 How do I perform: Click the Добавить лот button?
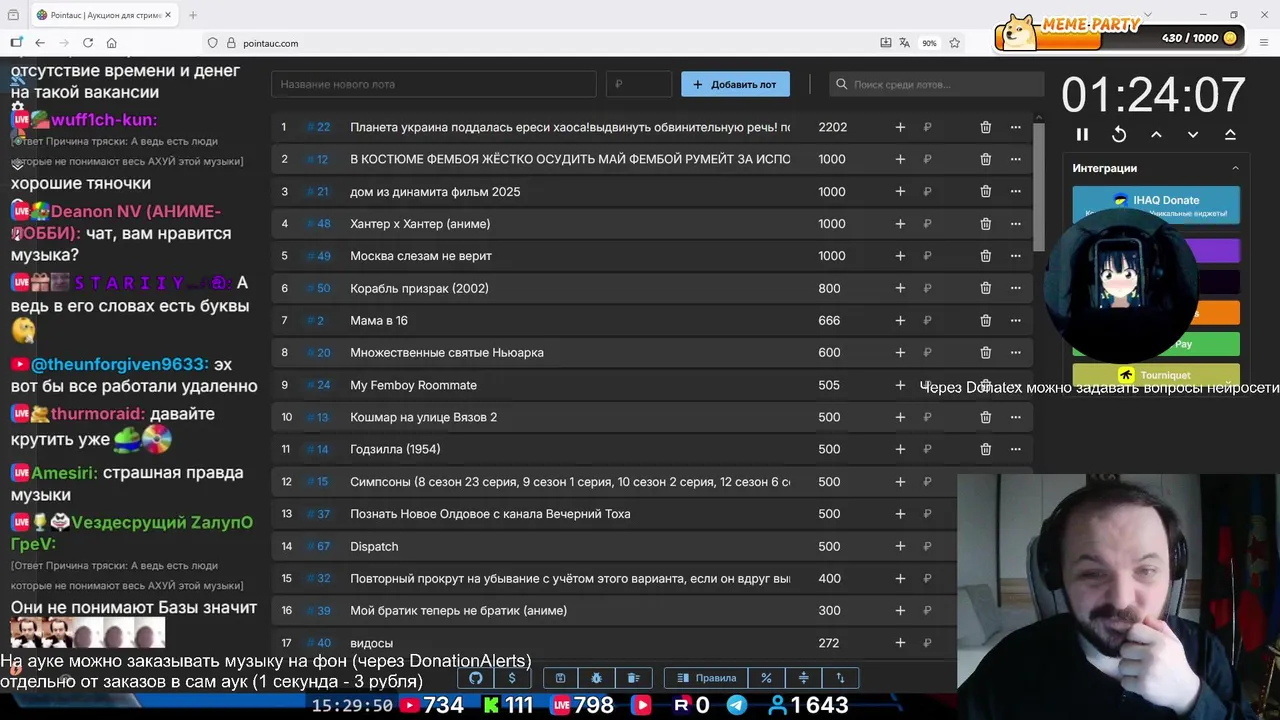point(735,84)
